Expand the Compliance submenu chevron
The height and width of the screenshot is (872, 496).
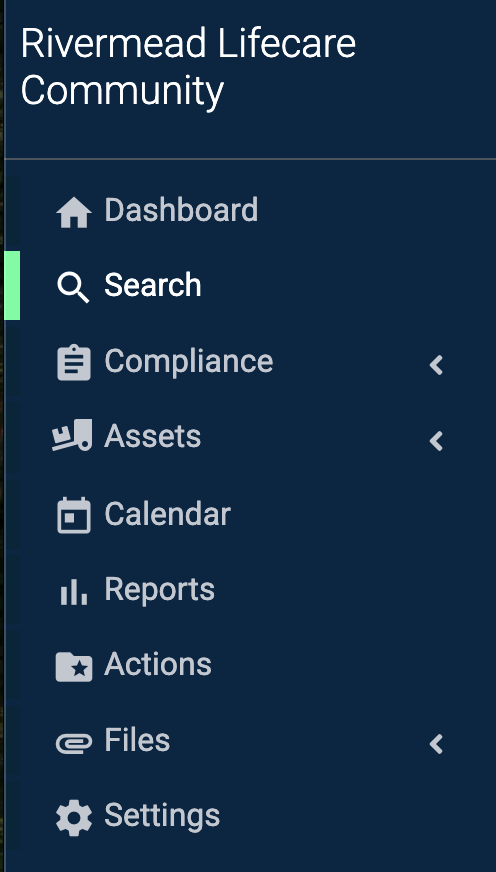437,365
